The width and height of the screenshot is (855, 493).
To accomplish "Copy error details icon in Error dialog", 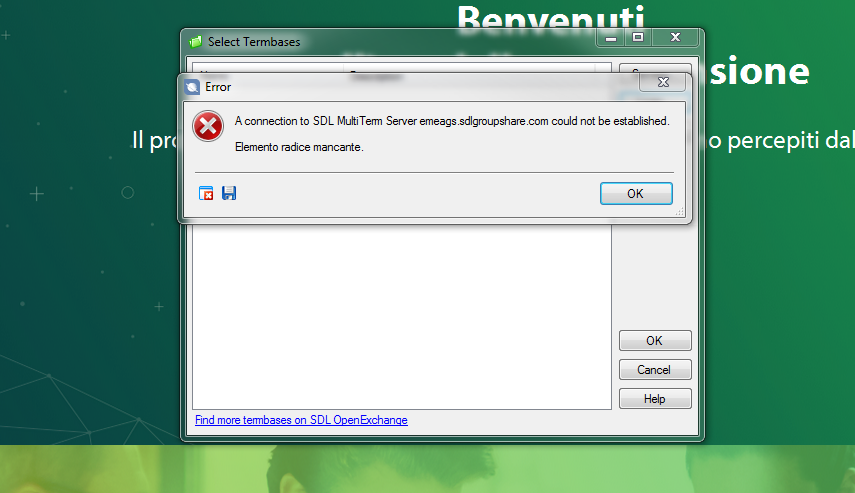I will [x=206, y=193].
